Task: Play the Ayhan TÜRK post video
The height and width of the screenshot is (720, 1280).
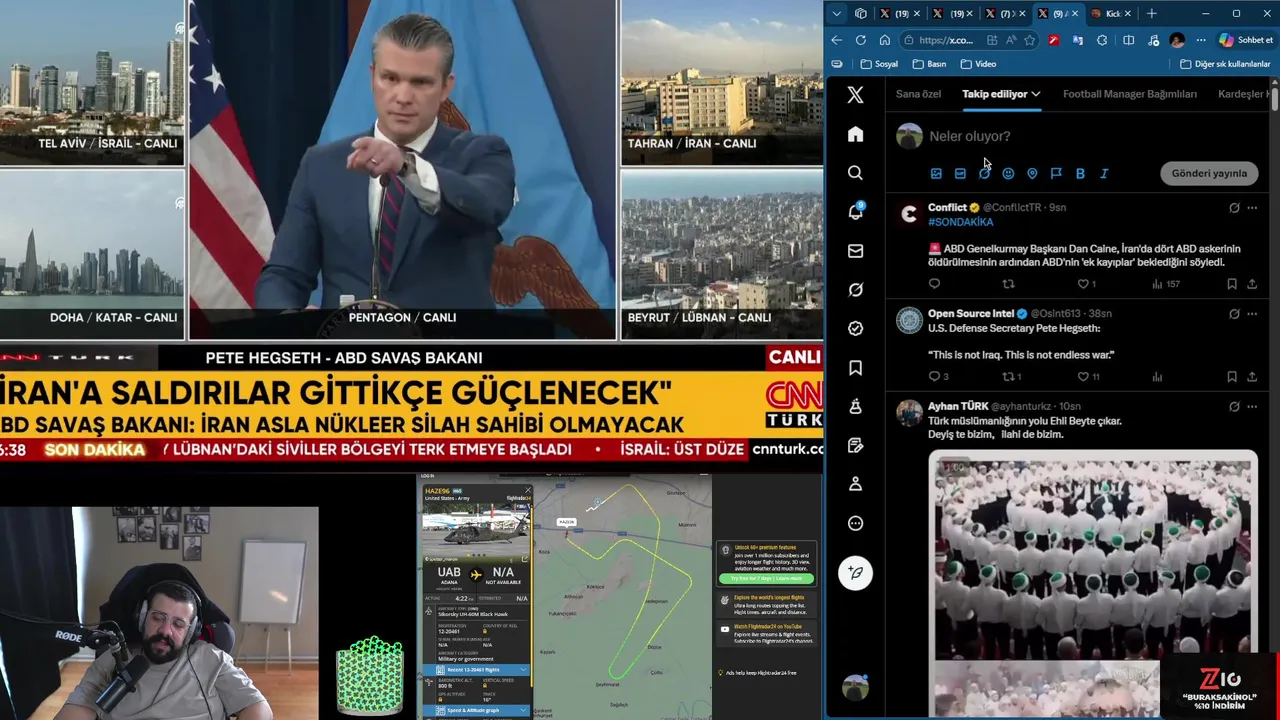Action: [x=1093, y=555]
